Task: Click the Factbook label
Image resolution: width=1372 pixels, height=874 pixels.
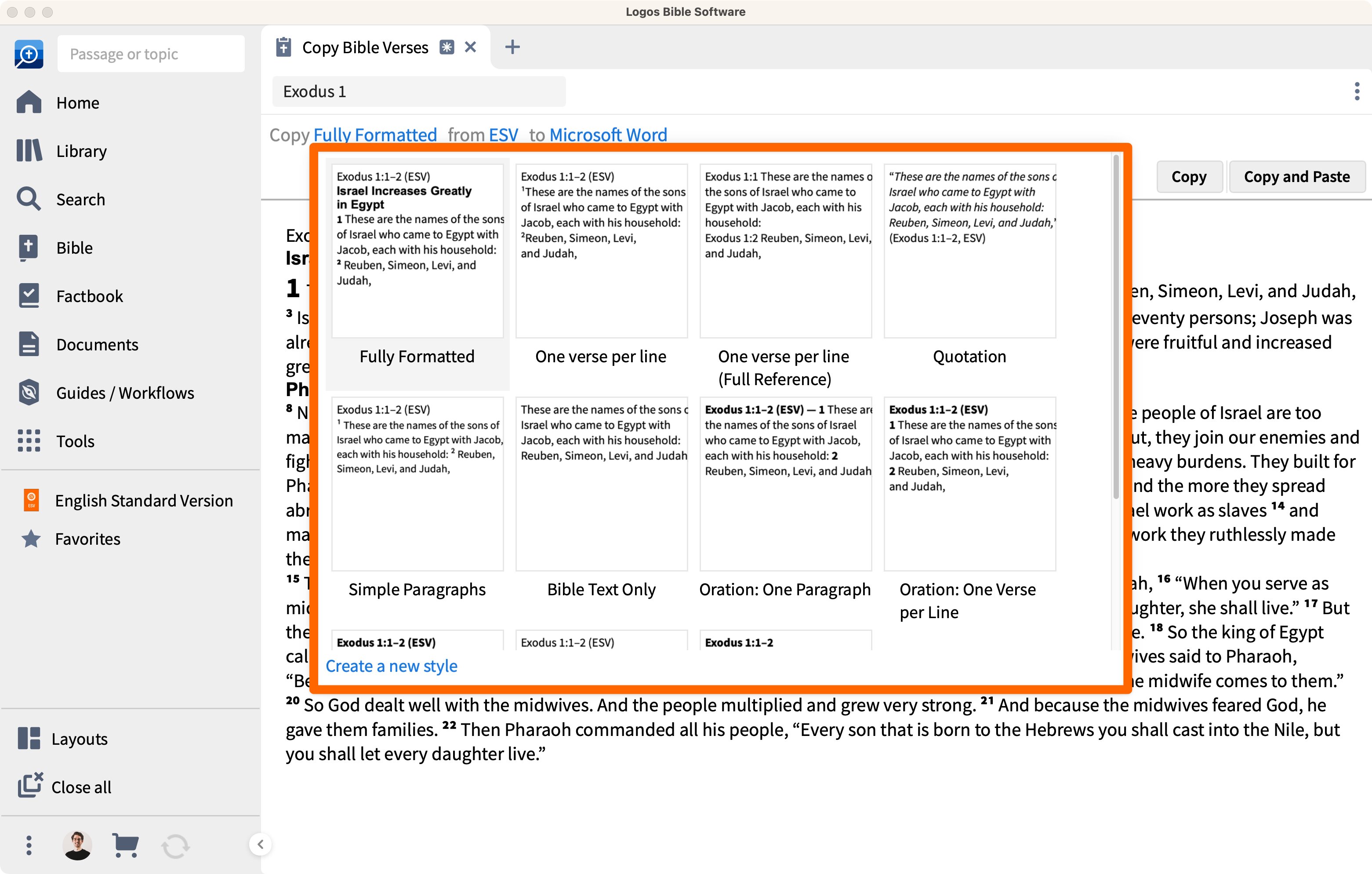Action: [x=90, y=296]
